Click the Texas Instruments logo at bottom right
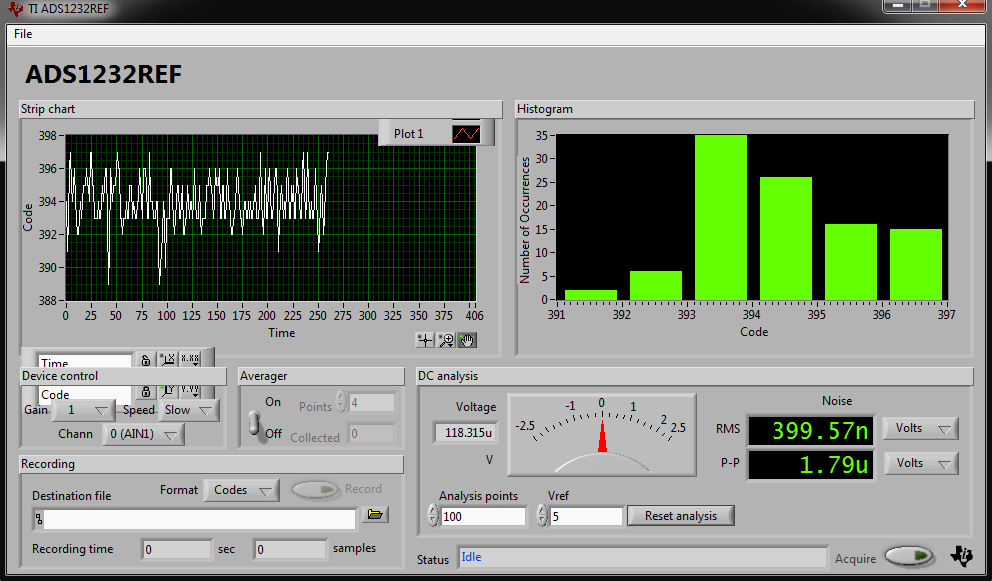The width and height of the screenshot is (992, 581). 960,556
